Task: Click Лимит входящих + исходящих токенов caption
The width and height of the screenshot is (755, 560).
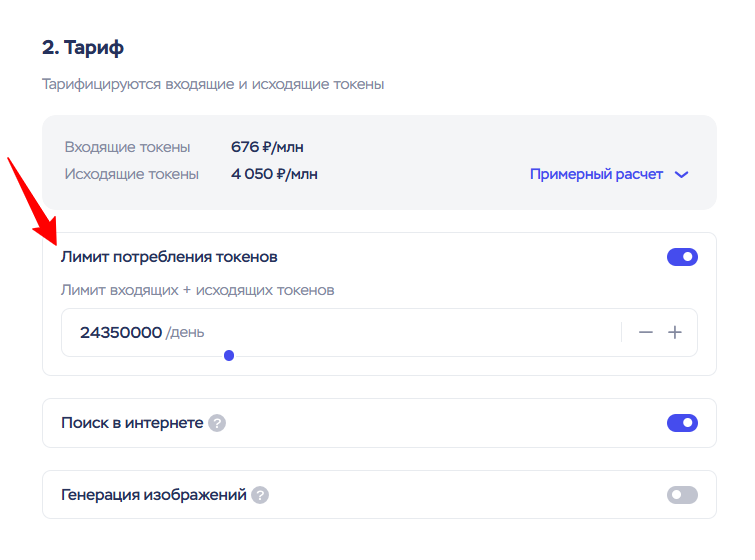Action: coord(197,290)
